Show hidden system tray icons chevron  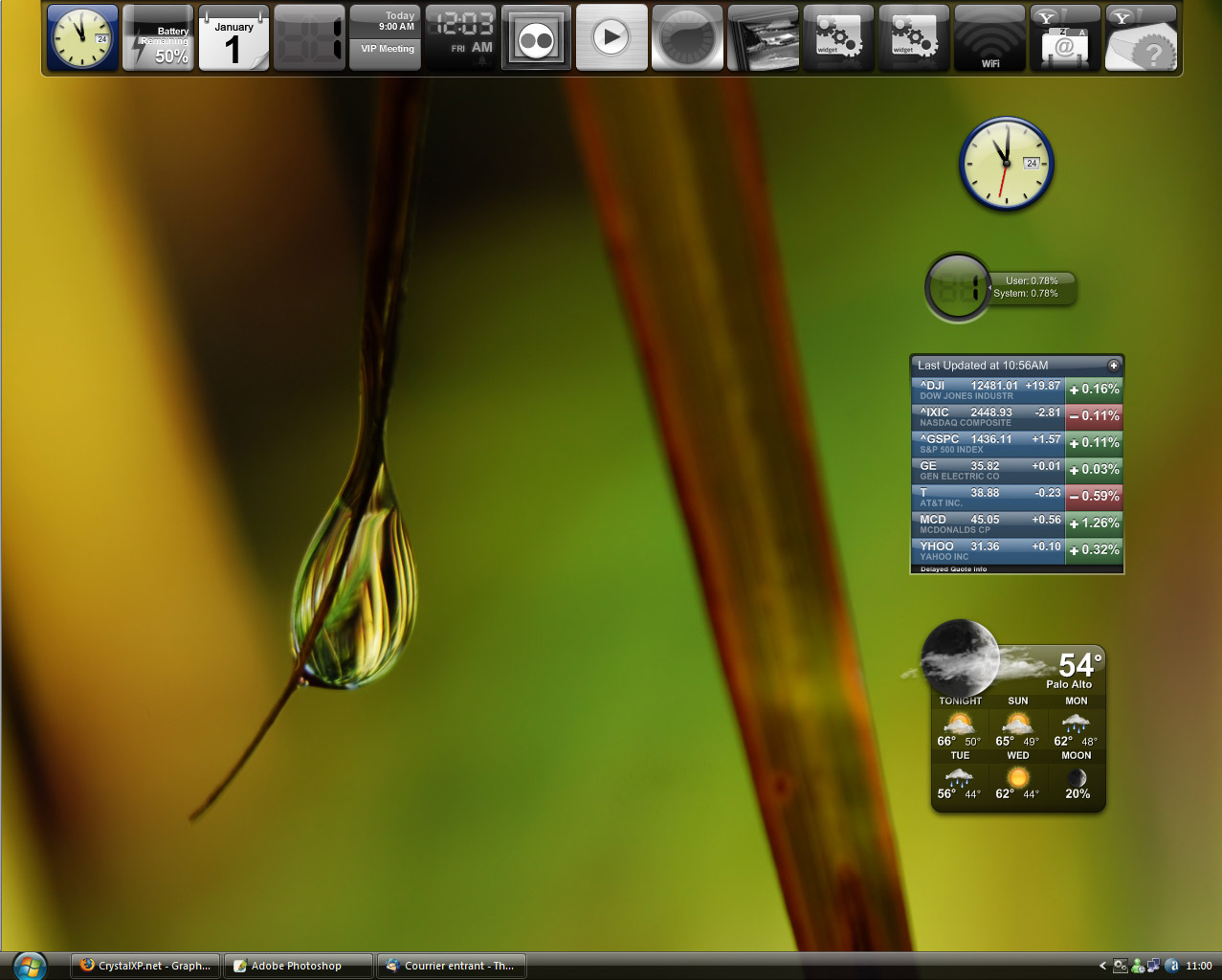tap(1102, 966)
